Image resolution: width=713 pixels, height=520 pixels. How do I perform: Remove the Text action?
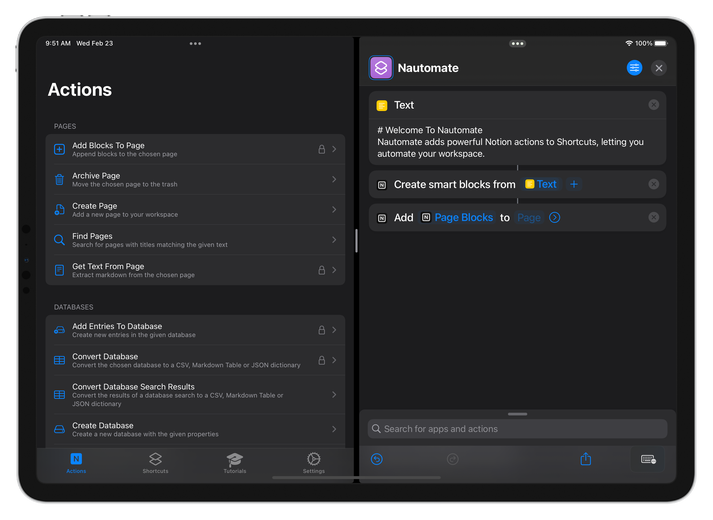pyautogui.click(x=653, y=105)
